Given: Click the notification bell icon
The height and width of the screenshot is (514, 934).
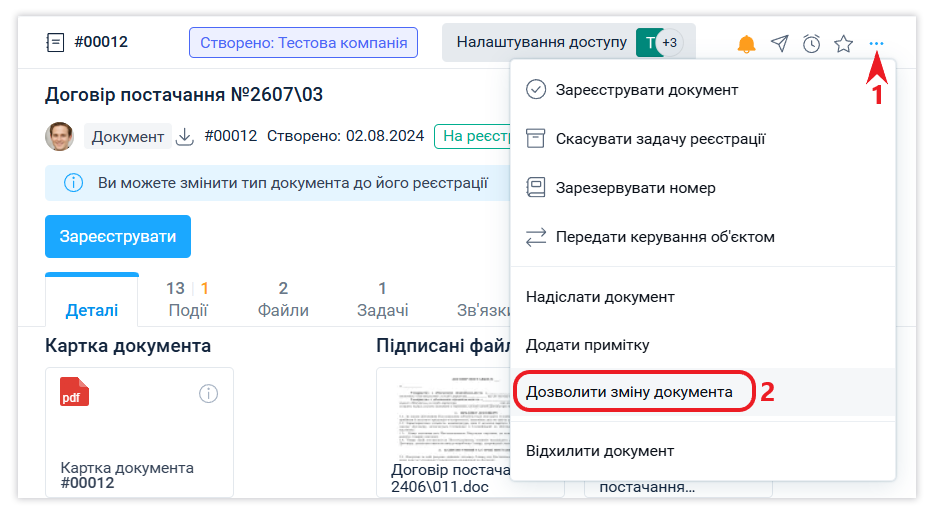Looking at the screenshot, I should coord(746,43).
